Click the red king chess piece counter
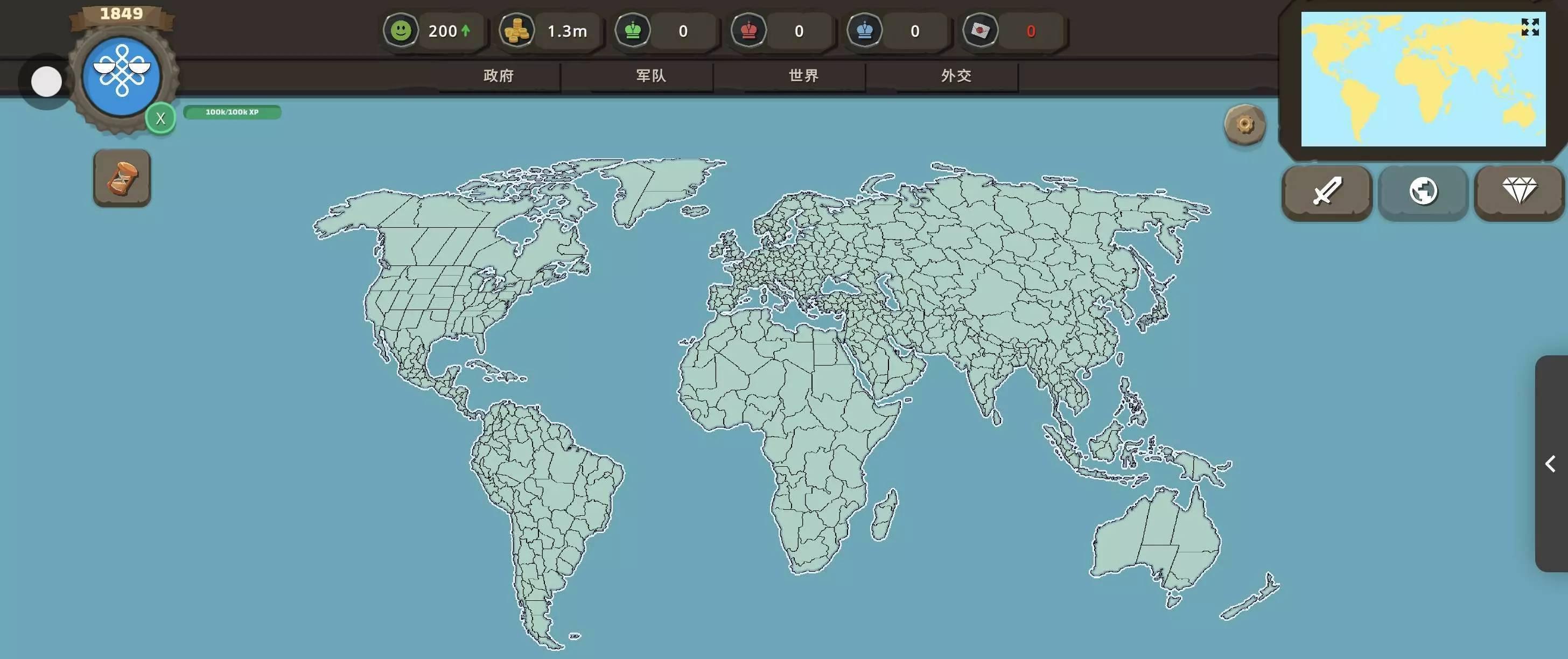This screenshot has width=1568, height=659. pos(748,31)
